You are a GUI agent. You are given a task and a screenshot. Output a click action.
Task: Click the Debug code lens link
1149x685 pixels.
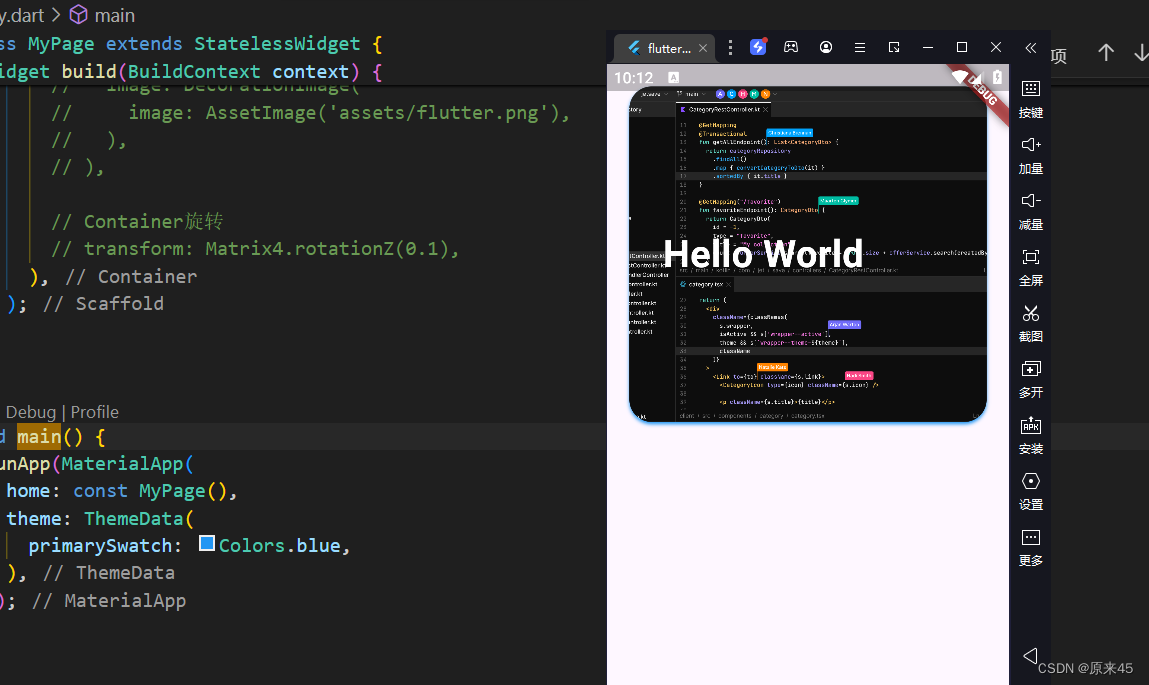click(31, 412)
